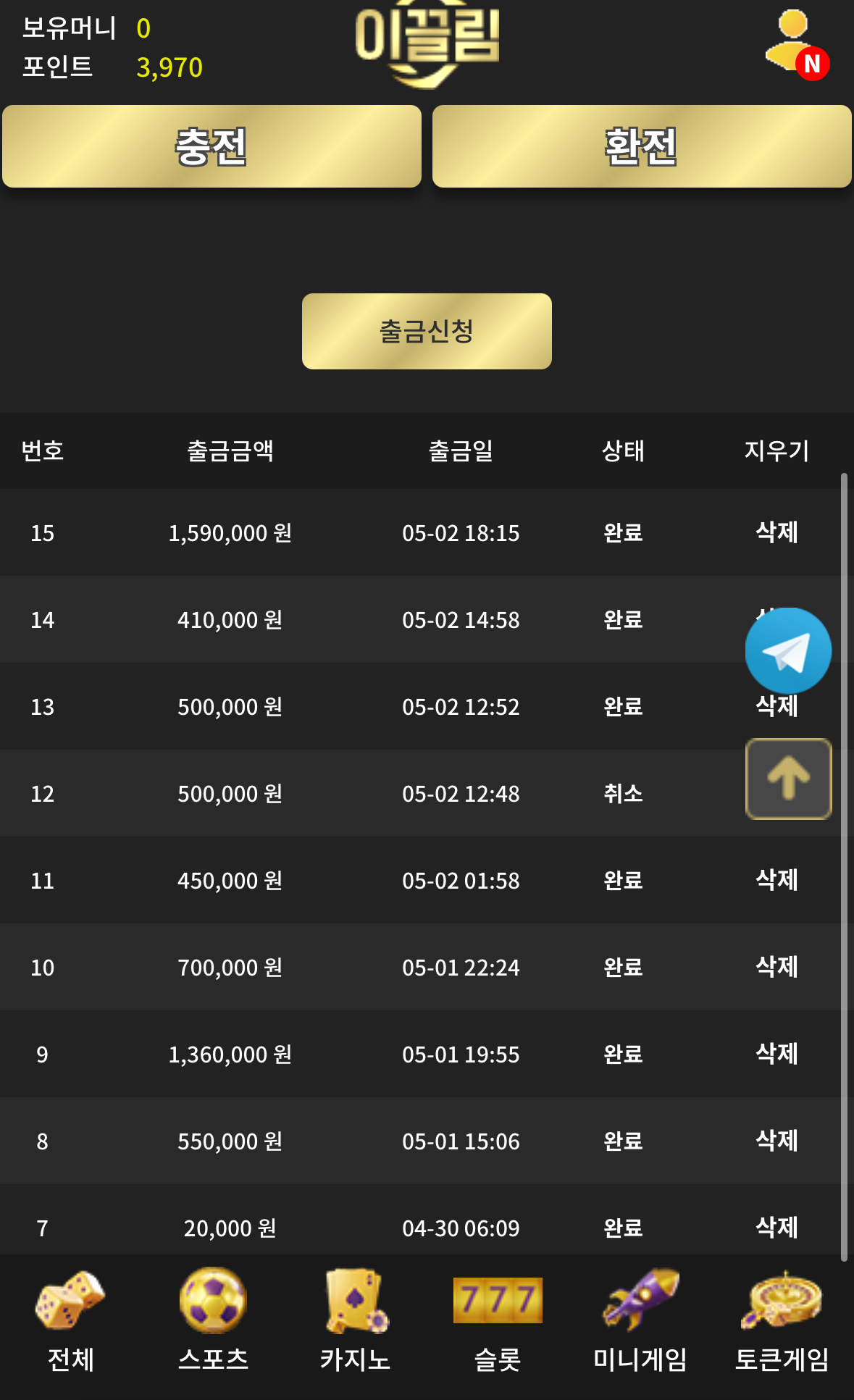This screenshot has width=854, height=1400.
Task: Click 삭제 on record number 8
Action: 776,1141
